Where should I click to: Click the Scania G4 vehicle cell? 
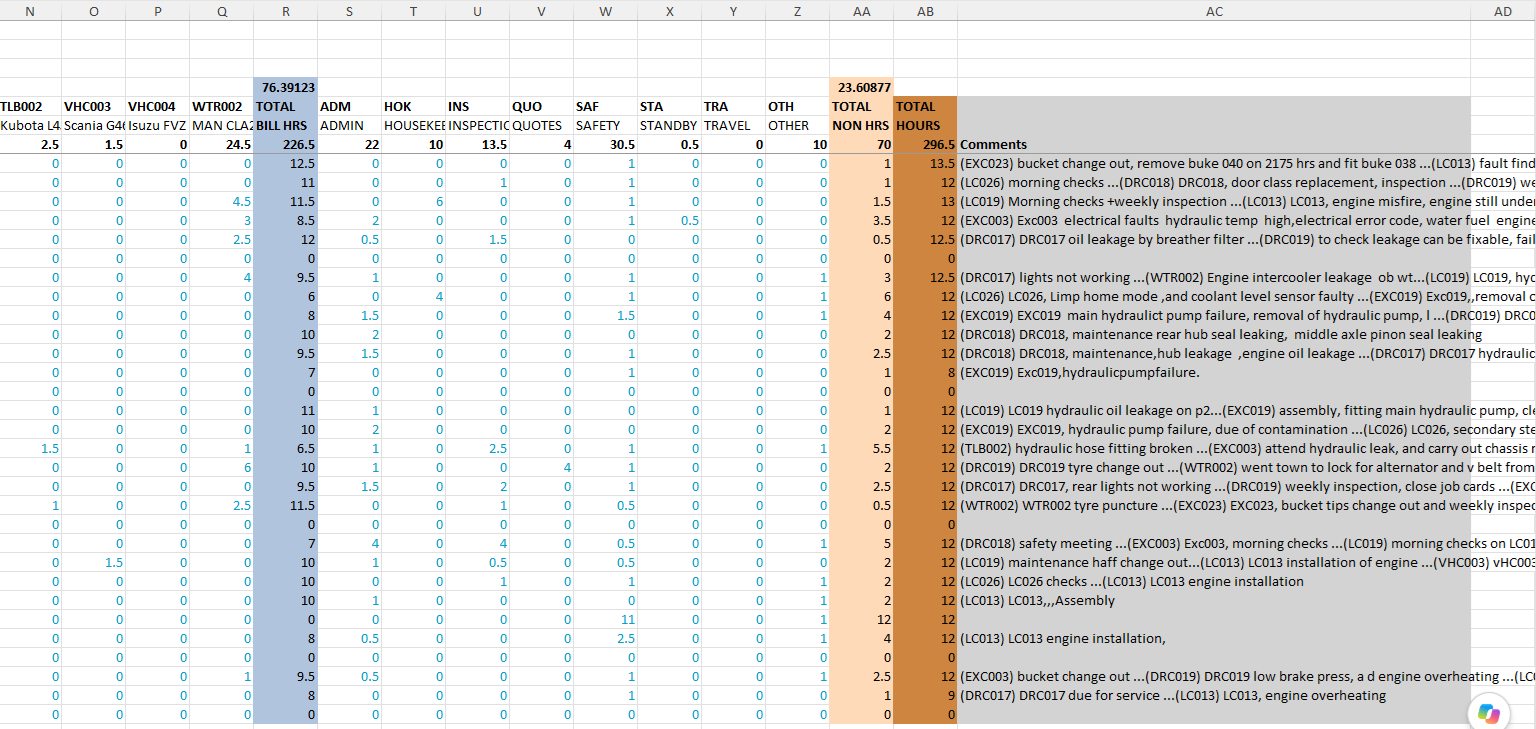[x=94, y=125]
